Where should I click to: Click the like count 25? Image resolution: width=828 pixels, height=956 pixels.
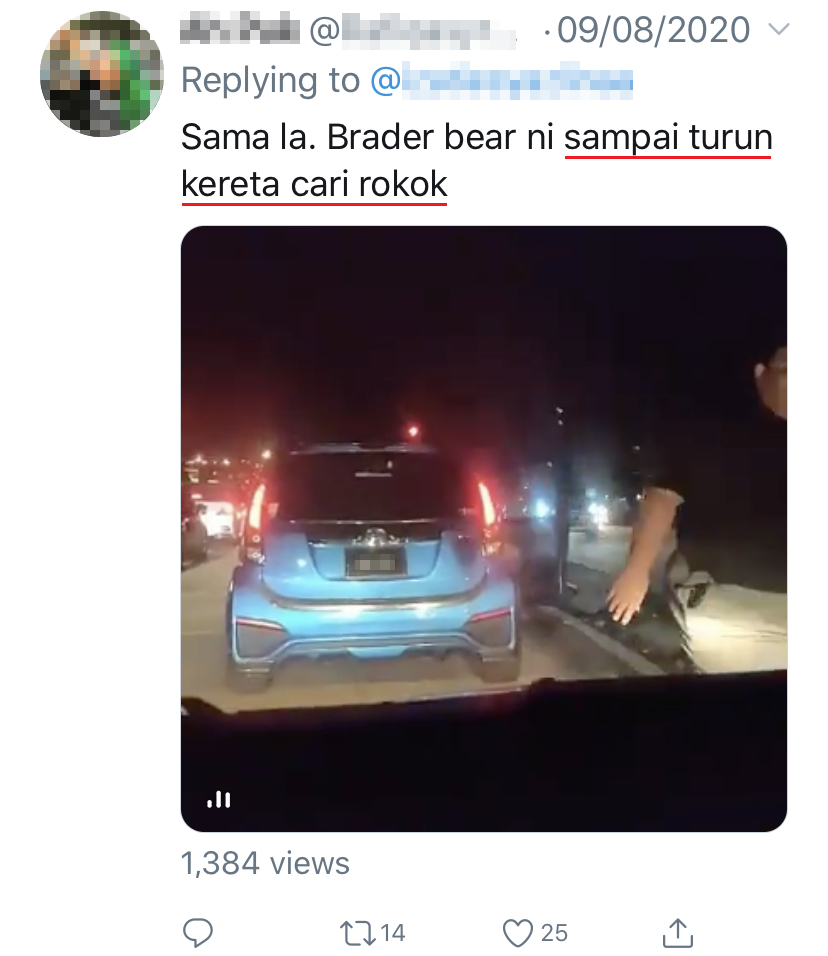tap(554, 933)
